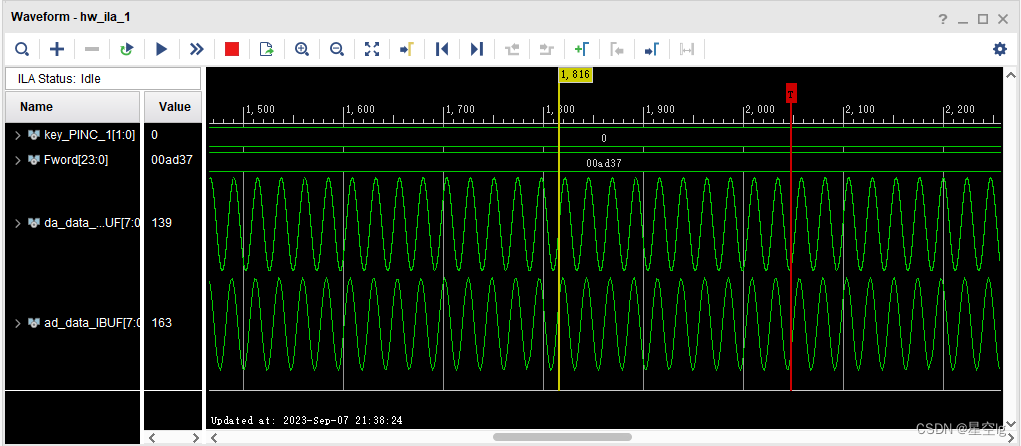Go to cursor with the yellow marker icon
This screenshot has height=446, width=1021.
(407, 49)
